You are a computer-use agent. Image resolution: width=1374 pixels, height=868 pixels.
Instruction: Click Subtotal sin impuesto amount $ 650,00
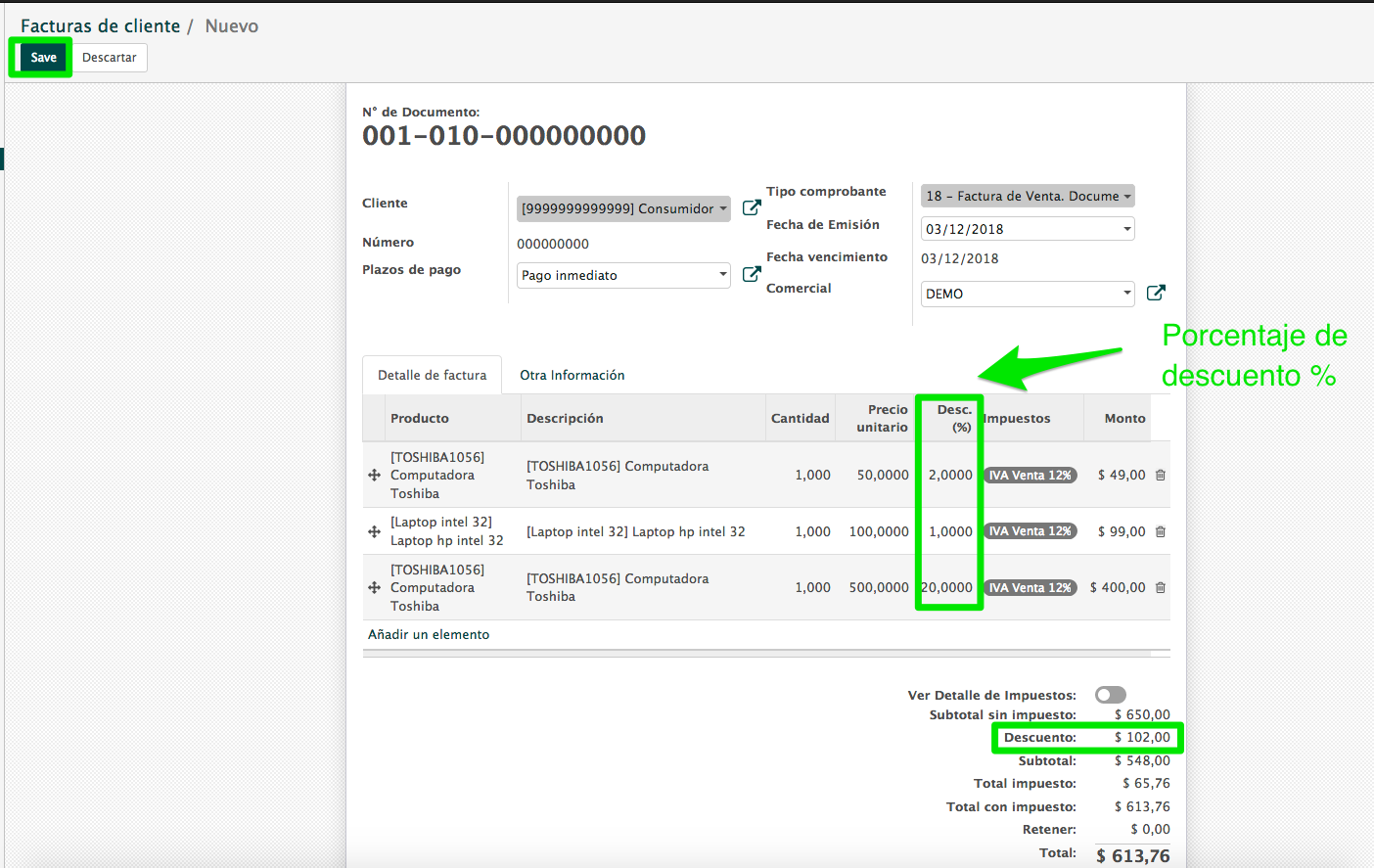1142,714
